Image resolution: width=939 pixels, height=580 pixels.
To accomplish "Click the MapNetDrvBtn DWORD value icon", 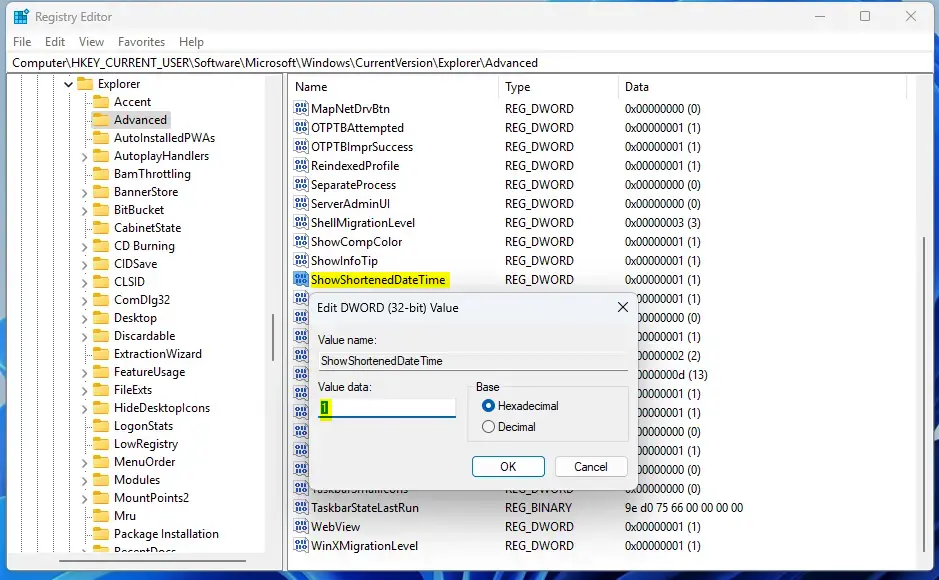I will tap(301, 108).
